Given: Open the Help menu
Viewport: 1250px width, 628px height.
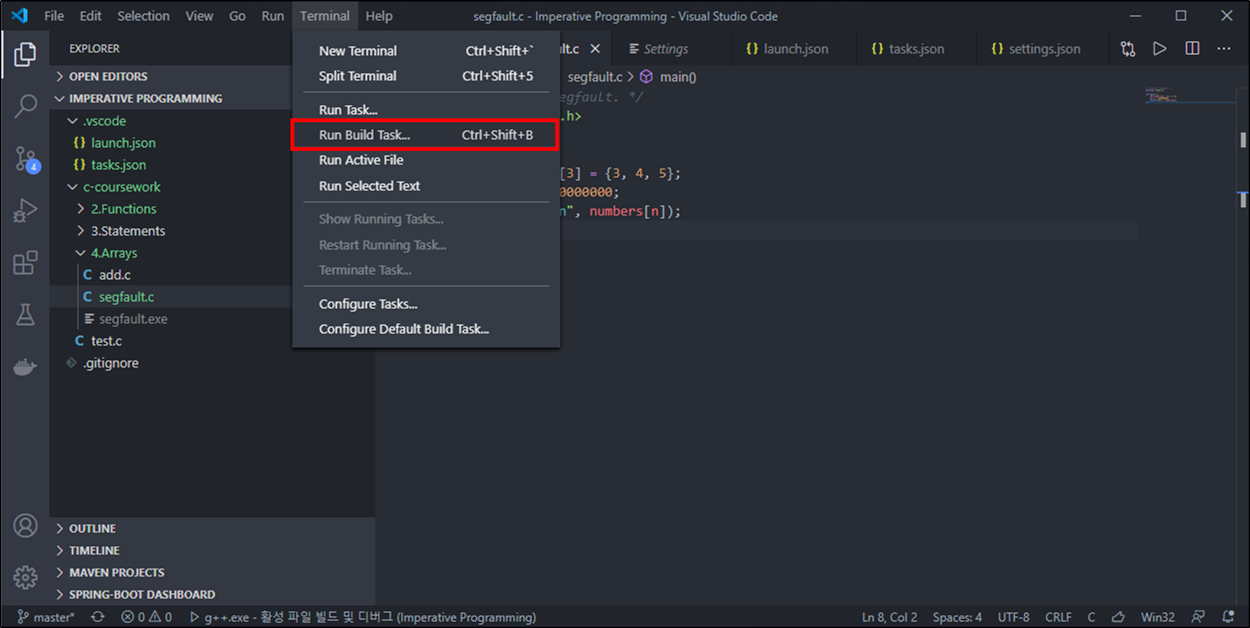Looking at the screenshot, I should (379, 16).
